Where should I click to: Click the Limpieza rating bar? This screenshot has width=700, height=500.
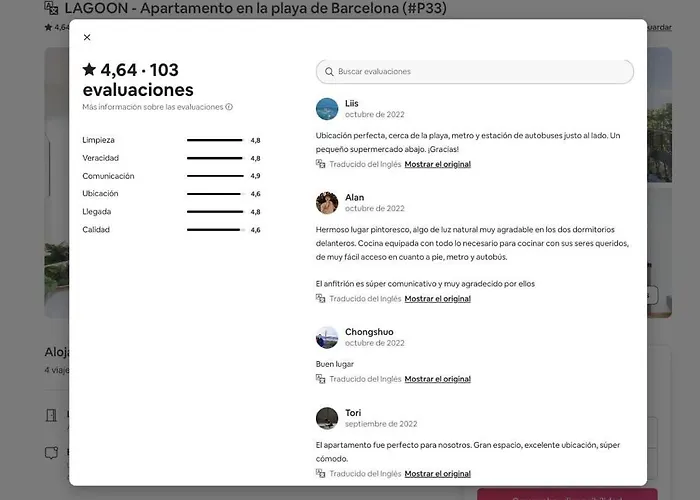click(x=216, y=140)
